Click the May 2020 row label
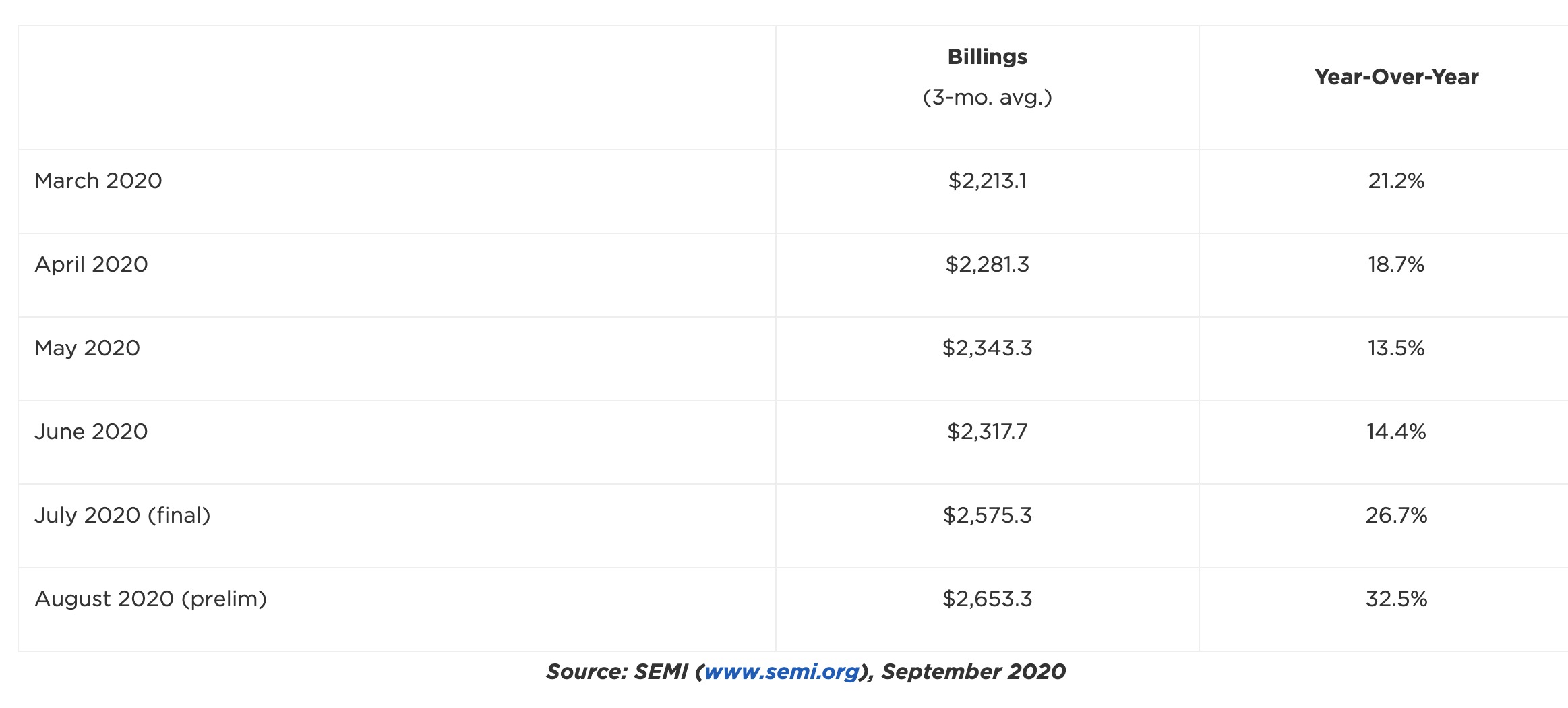Viewport: 1568px width, 708px height. click(x=87, y=348)
